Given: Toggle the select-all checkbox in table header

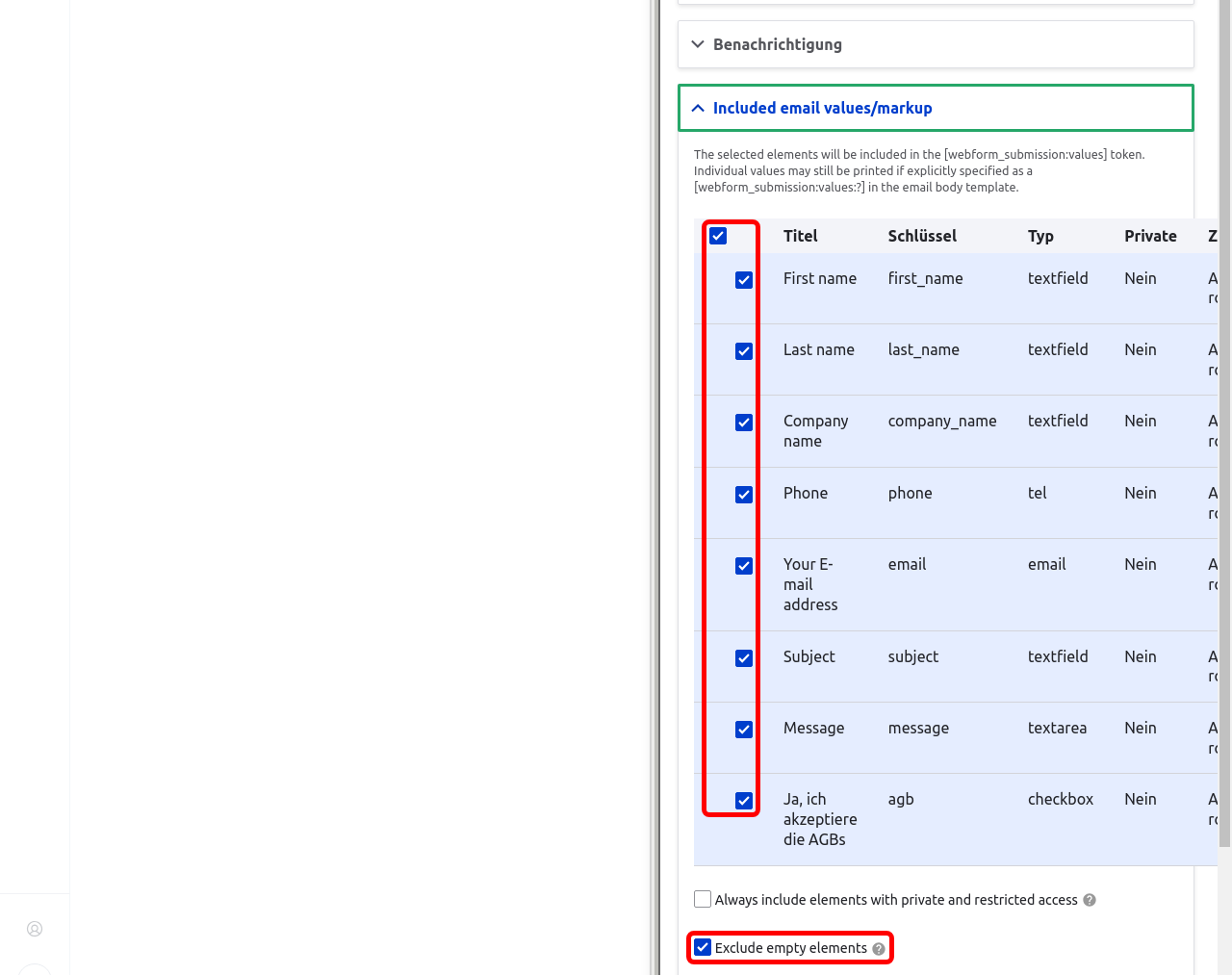Looking at the screenshot, I should 718,236.
